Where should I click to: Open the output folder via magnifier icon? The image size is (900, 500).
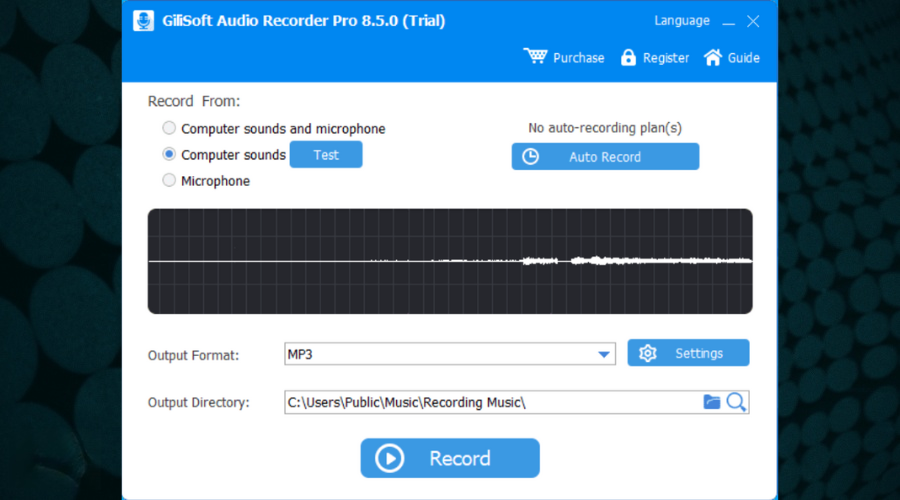pos(736,402)
